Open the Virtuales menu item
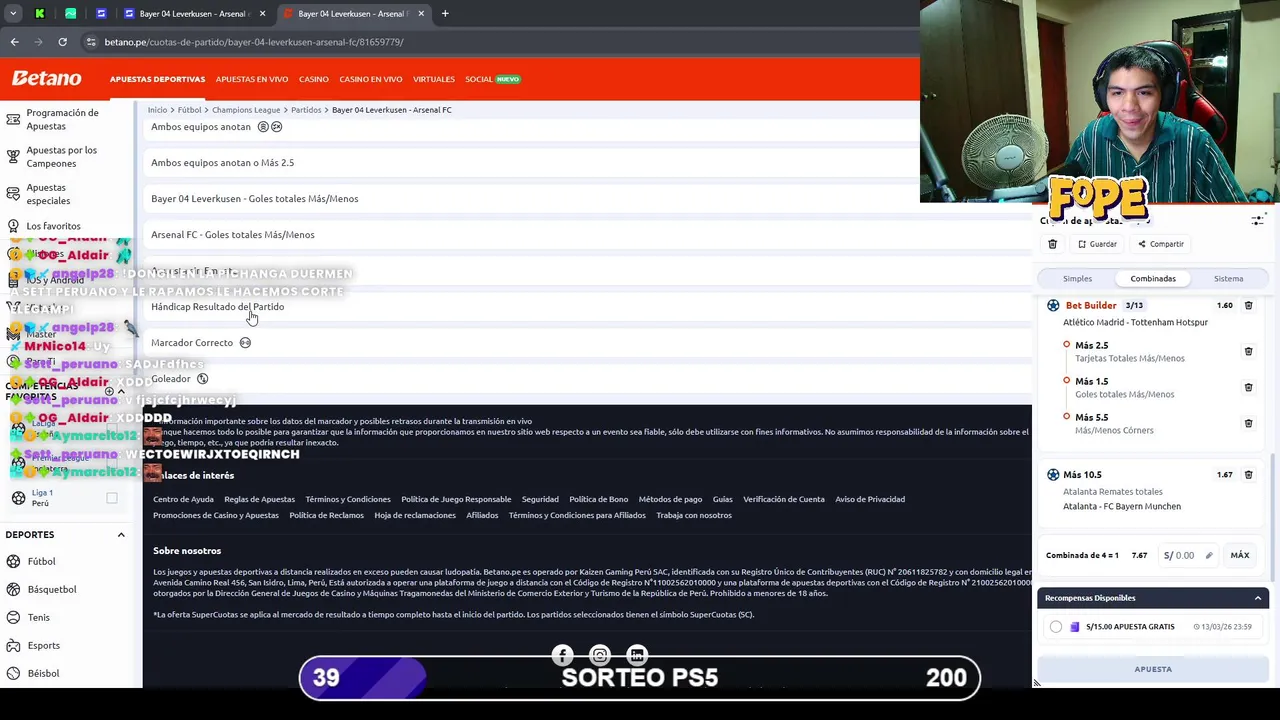The height and width of the screenshot is (720, 1280). 434,79
